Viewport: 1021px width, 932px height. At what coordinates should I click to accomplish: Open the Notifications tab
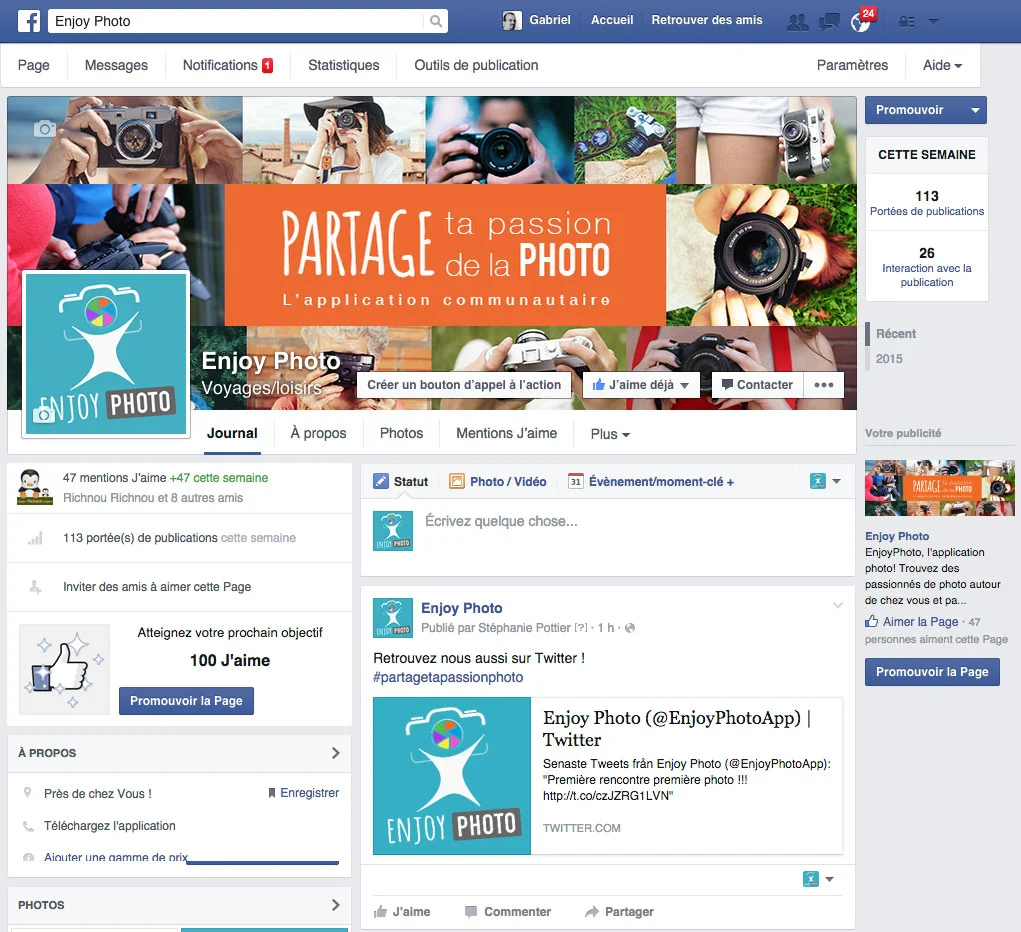pos(227,65)
